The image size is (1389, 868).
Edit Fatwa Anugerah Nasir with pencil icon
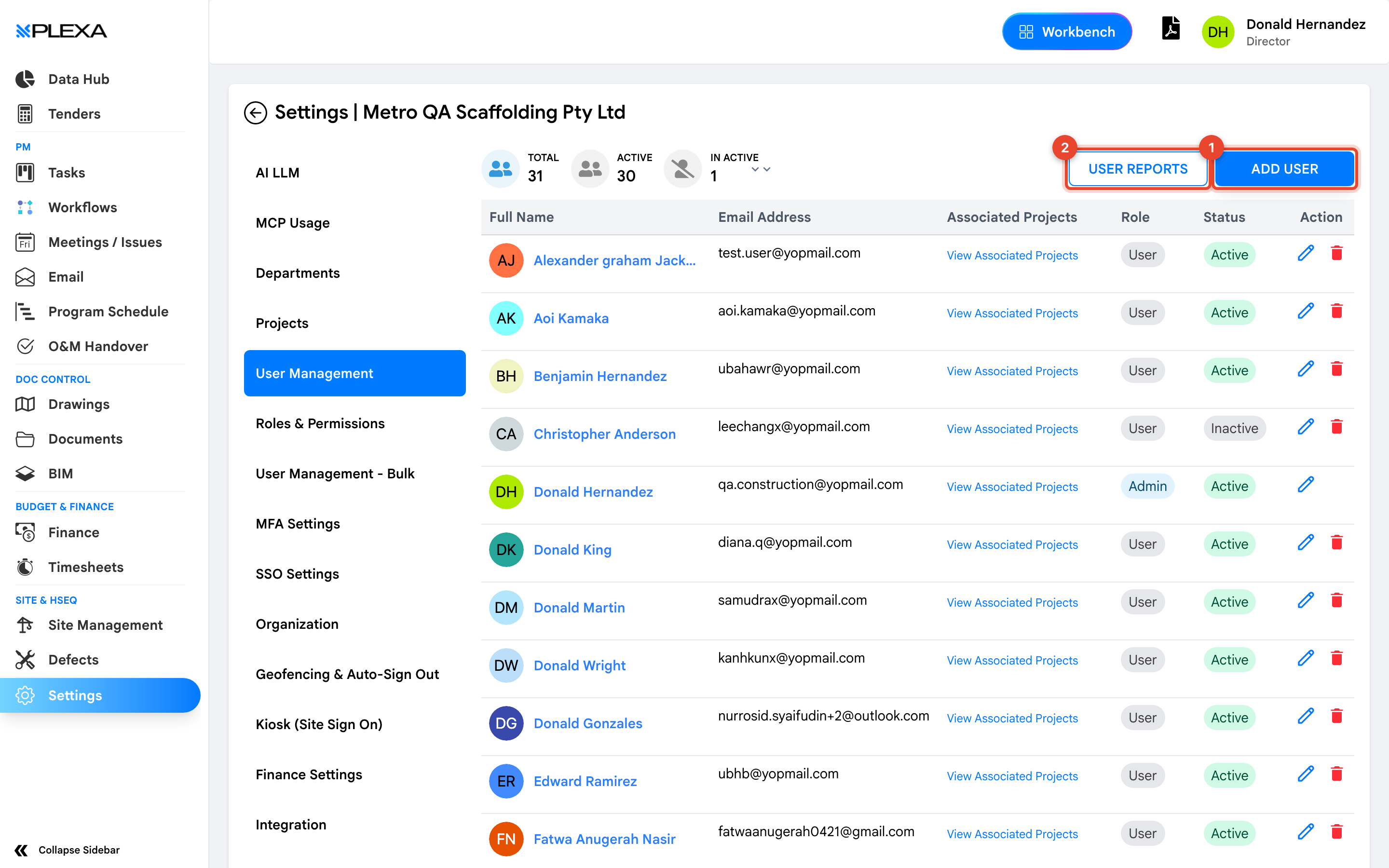pyautogui.click(x=1306, y=832)
